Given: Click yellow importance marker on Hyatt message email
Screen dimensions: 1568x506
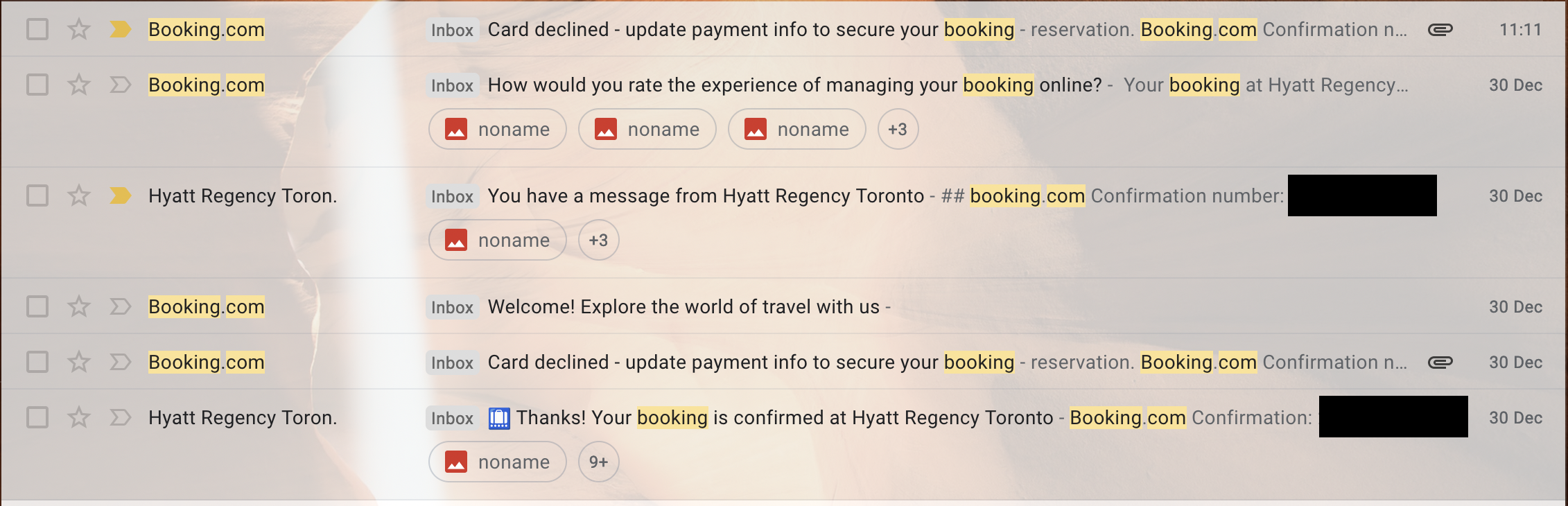Looking at the screenshot, I should click(x=120, y=195).
